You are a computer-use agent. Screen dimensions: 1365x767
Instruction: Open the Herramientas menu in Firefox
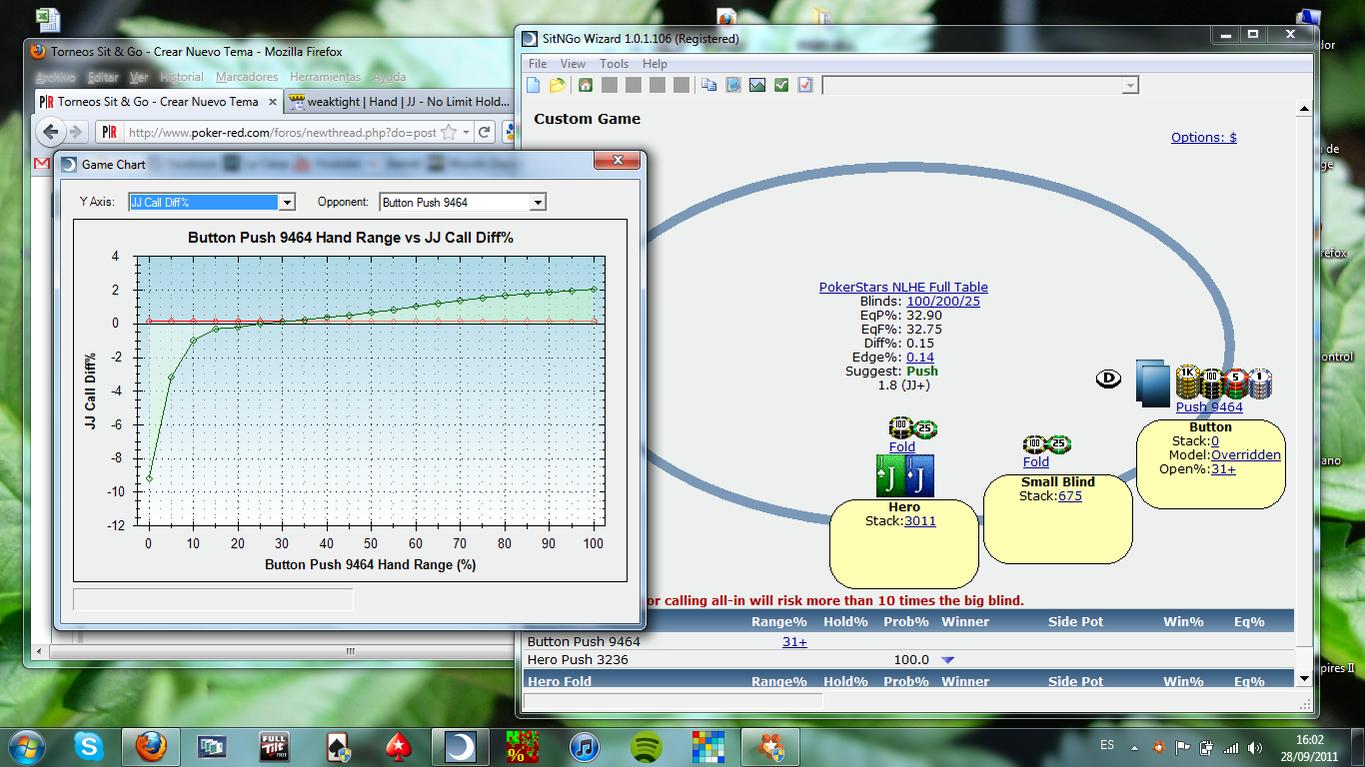[325, 77]
